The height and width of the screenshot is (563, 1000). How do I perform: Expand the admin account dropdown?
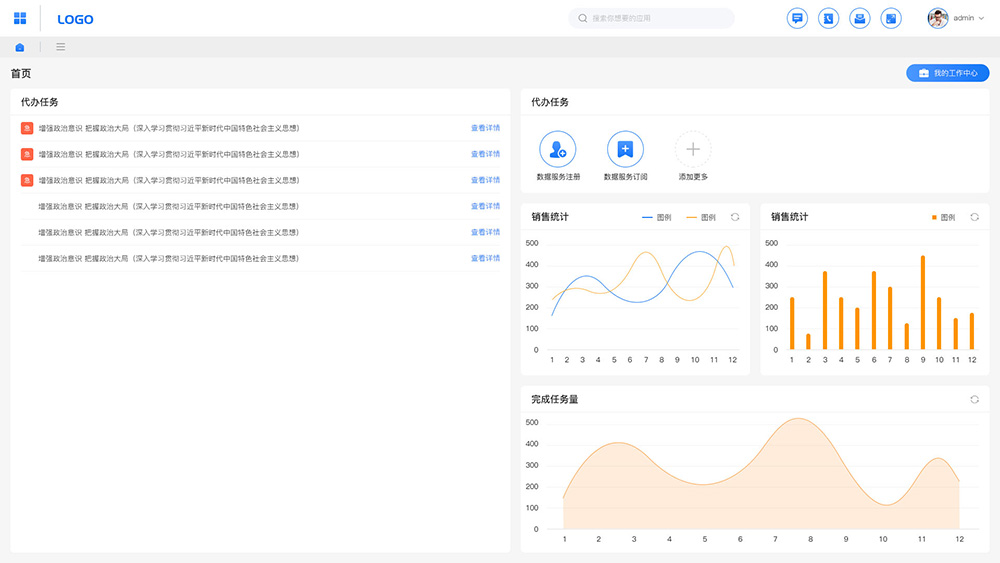966,18
